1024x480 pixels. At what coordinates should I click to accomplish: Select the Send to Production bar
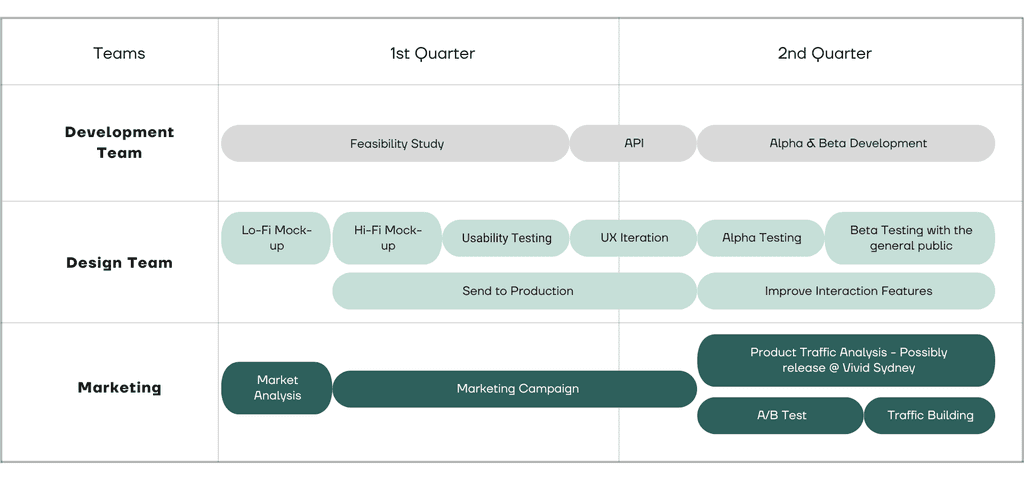click(515, 291)
